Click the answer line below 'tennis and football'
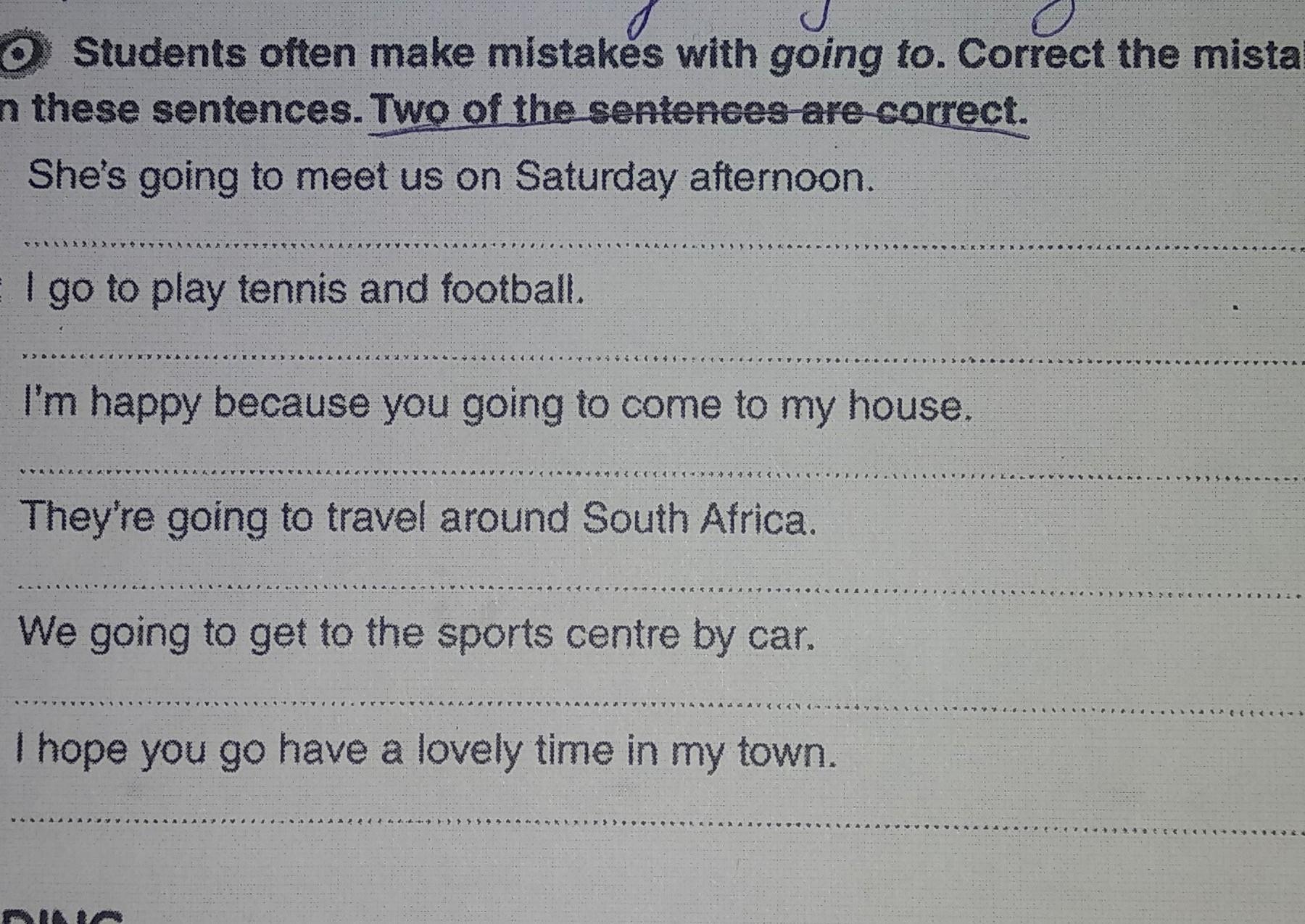Screen dimensions: 1305x924 pyautogui.click(x=663, y=357)
